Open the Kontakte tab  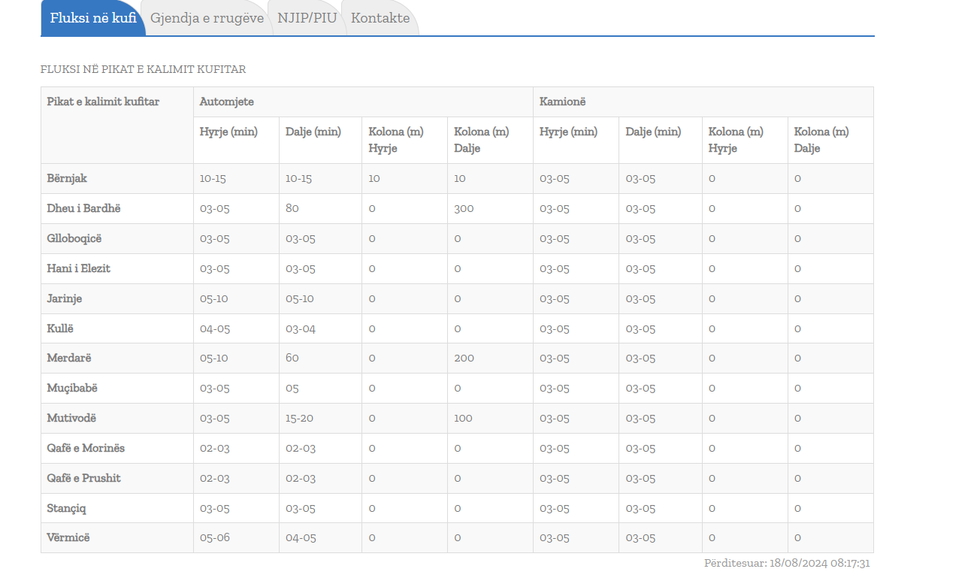click(380, 18)
